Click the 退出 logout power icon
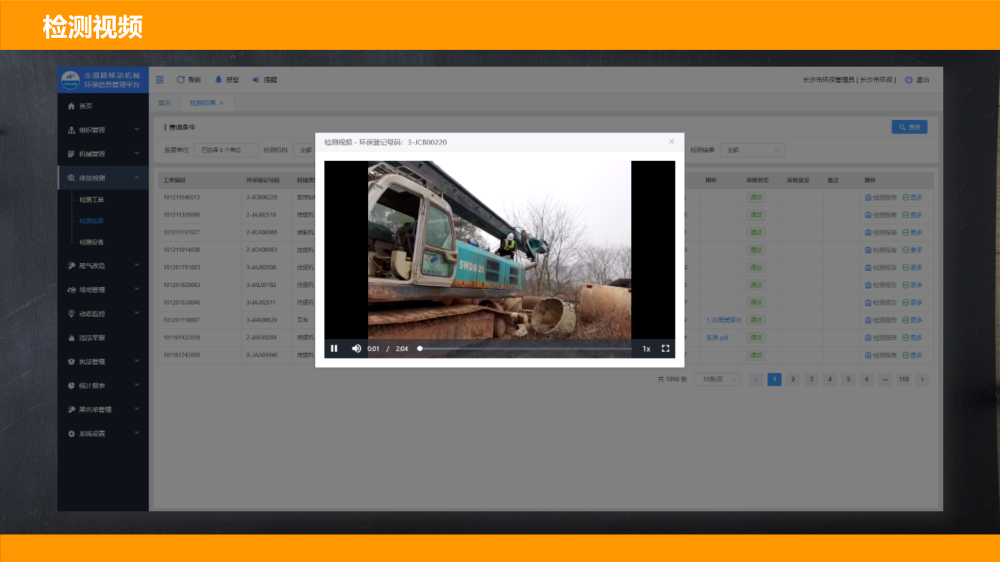 909,80
